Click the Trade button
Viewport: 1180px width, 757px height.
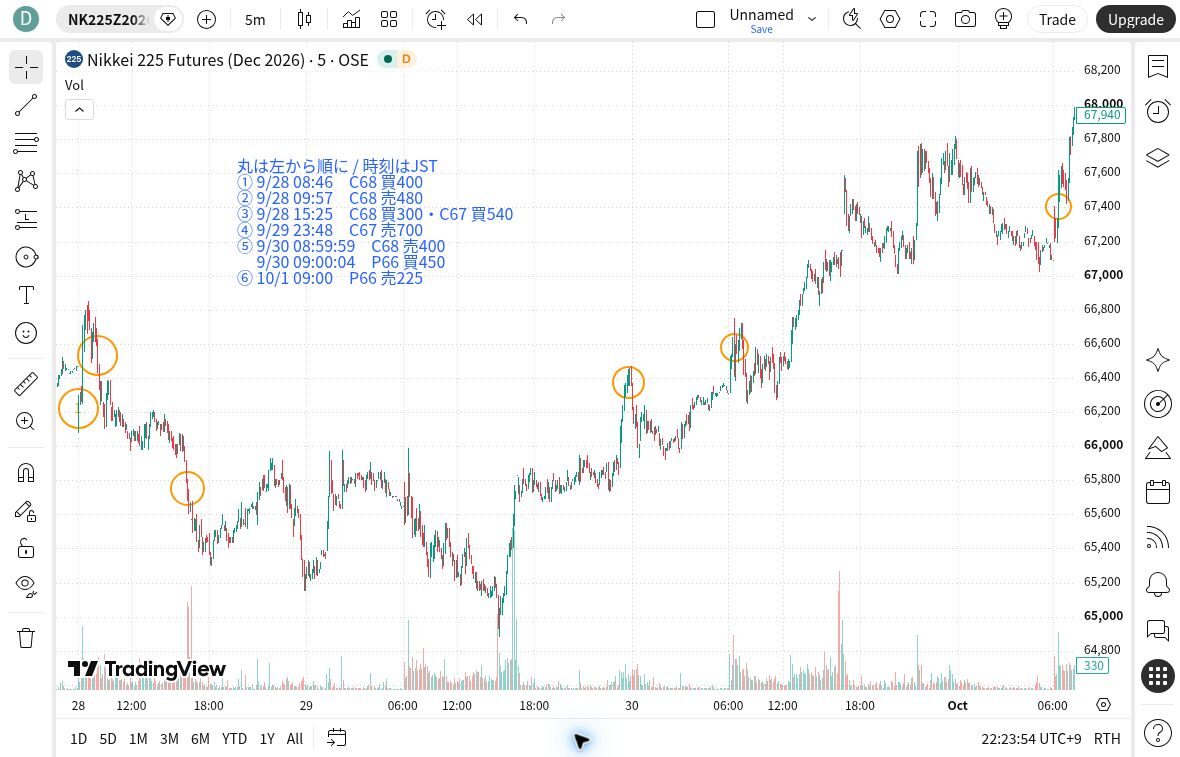(x=1057, y=20)
